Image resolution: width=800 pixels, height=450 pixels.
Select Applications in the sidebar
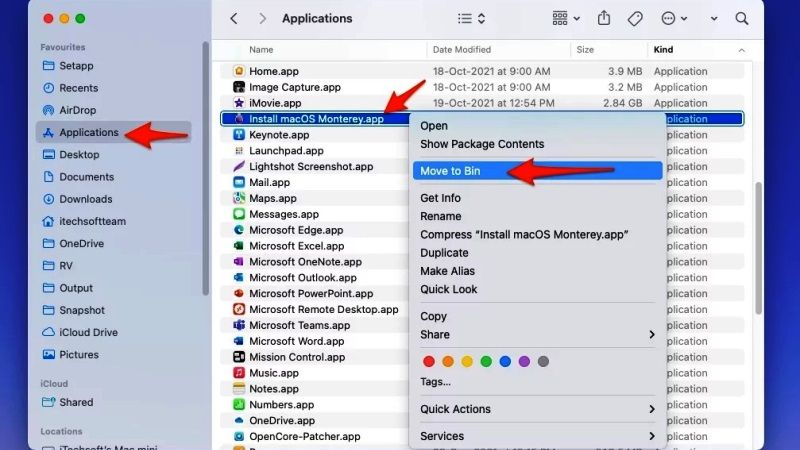coord(113,132)
